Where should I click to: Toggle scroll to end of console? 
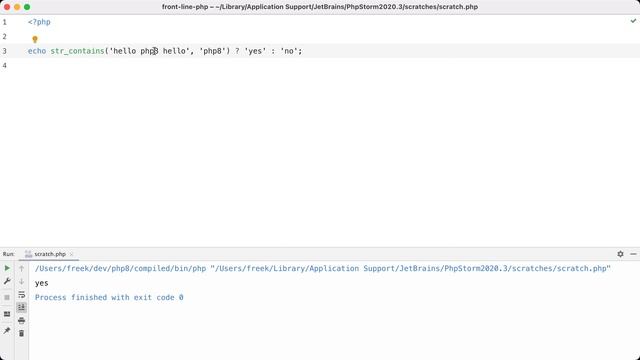coord(22,307)
